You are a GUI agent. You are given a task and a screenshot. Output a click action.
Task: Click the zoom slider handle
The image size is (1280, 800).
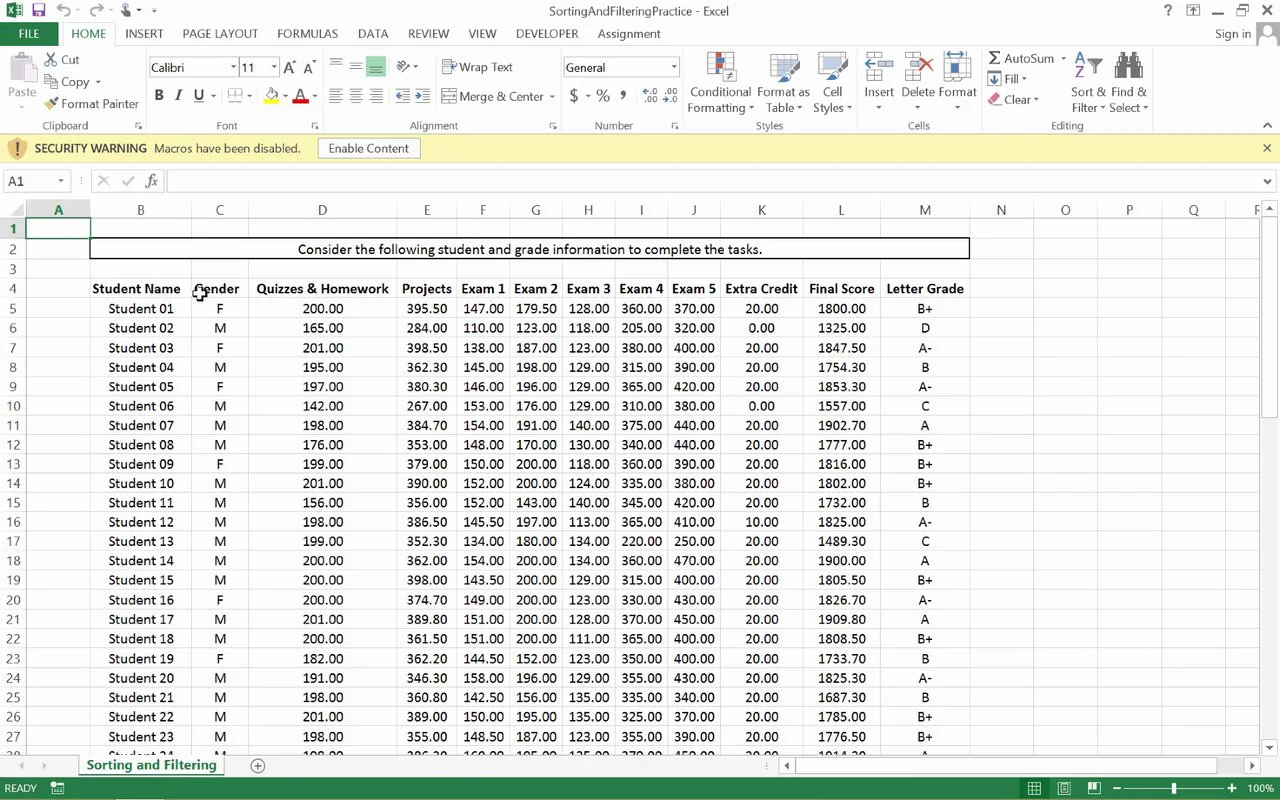(1173, 788)
